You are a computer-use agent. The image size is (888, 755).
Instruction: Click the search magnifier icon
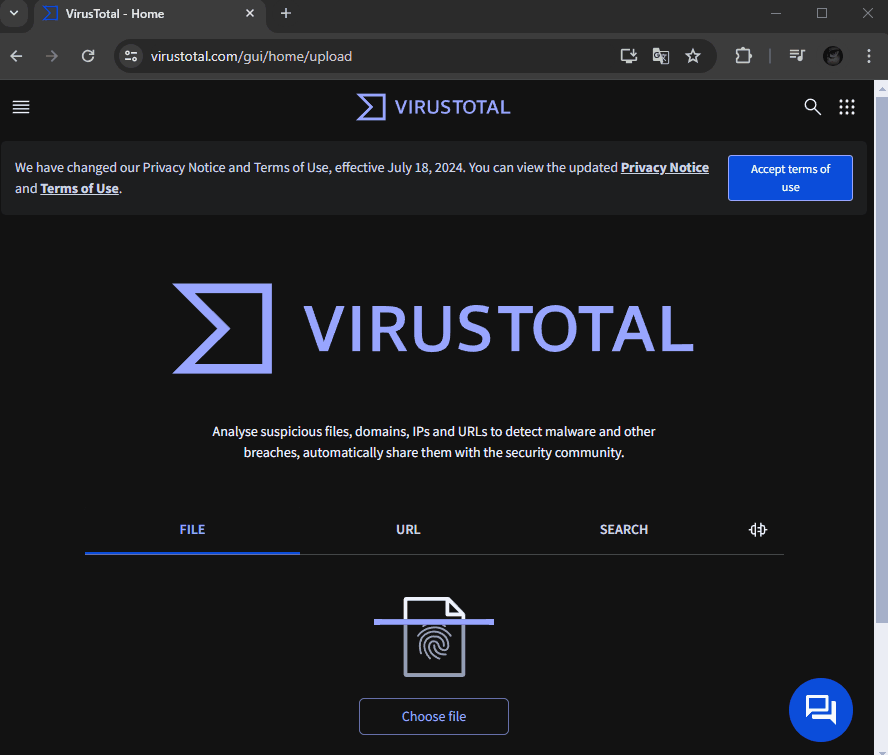click(x=812, y=107)
